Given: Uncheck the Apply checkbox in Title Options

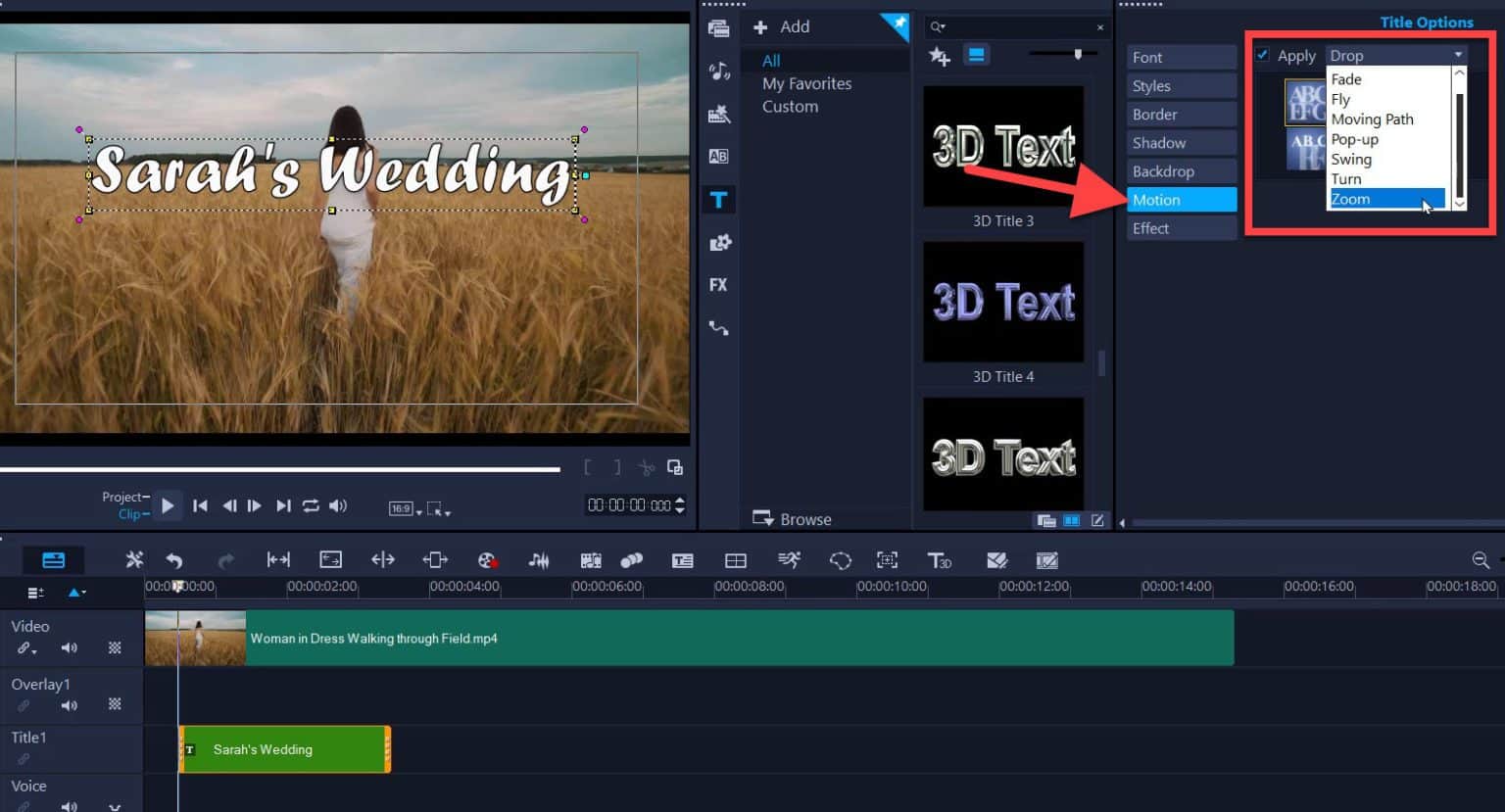Looking at the screenshot, I should pos(1262,55).
